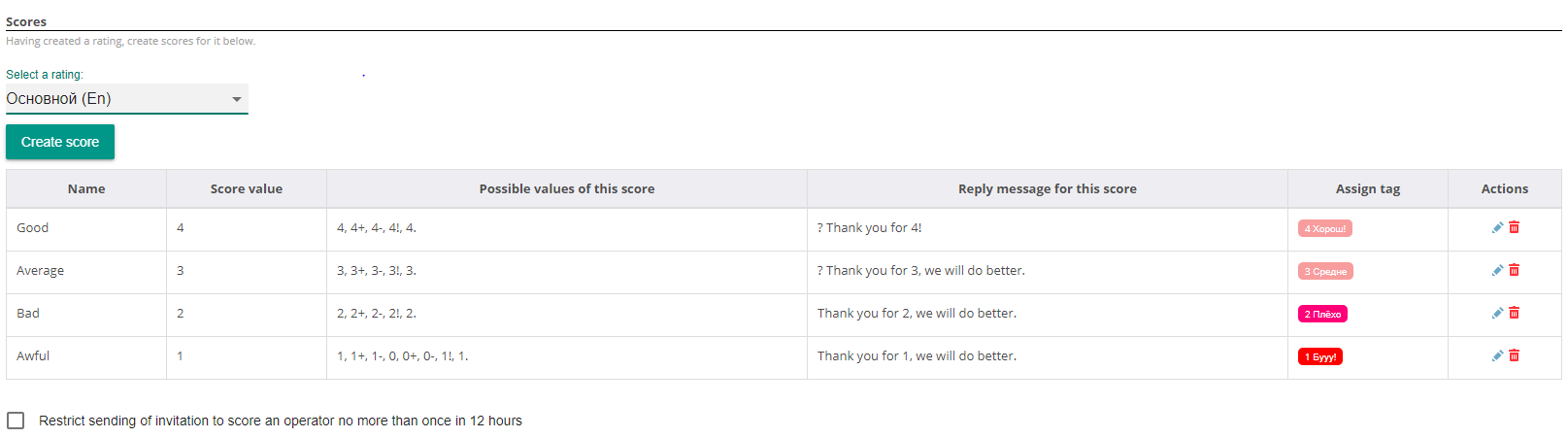Click the Name column header

86,189
